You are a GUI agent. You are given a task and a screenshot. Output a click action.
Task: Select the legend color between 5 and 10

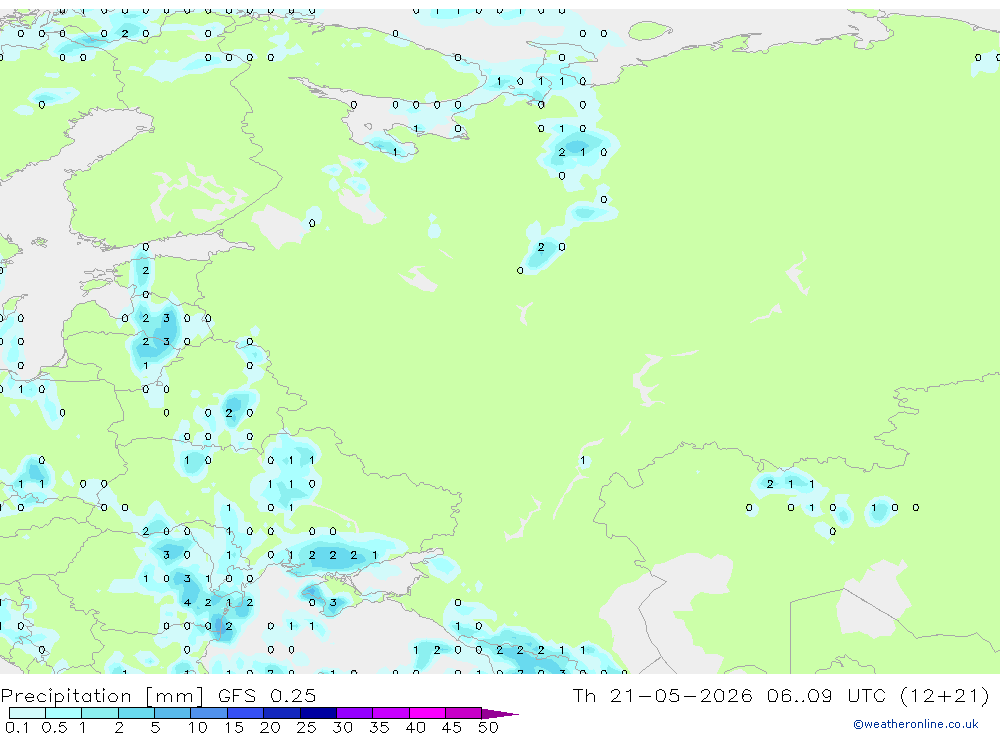[x=173, y=713]
